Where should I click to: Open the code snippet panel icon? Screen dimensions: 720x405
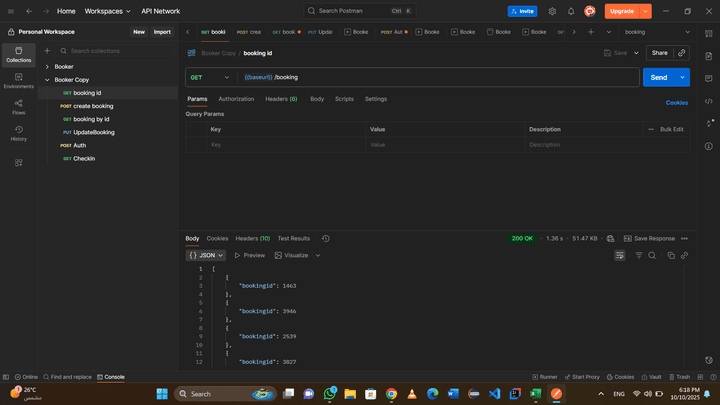pyautogui.click(x=708, y=101)
